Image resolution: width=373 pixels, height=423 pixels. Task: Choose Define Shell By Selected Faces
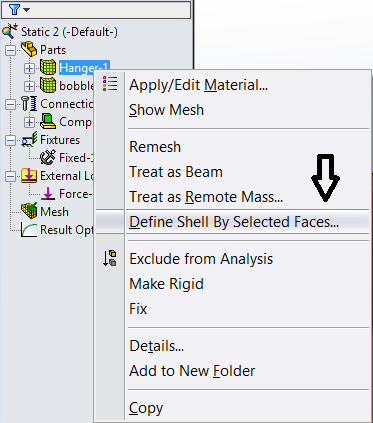233,222
